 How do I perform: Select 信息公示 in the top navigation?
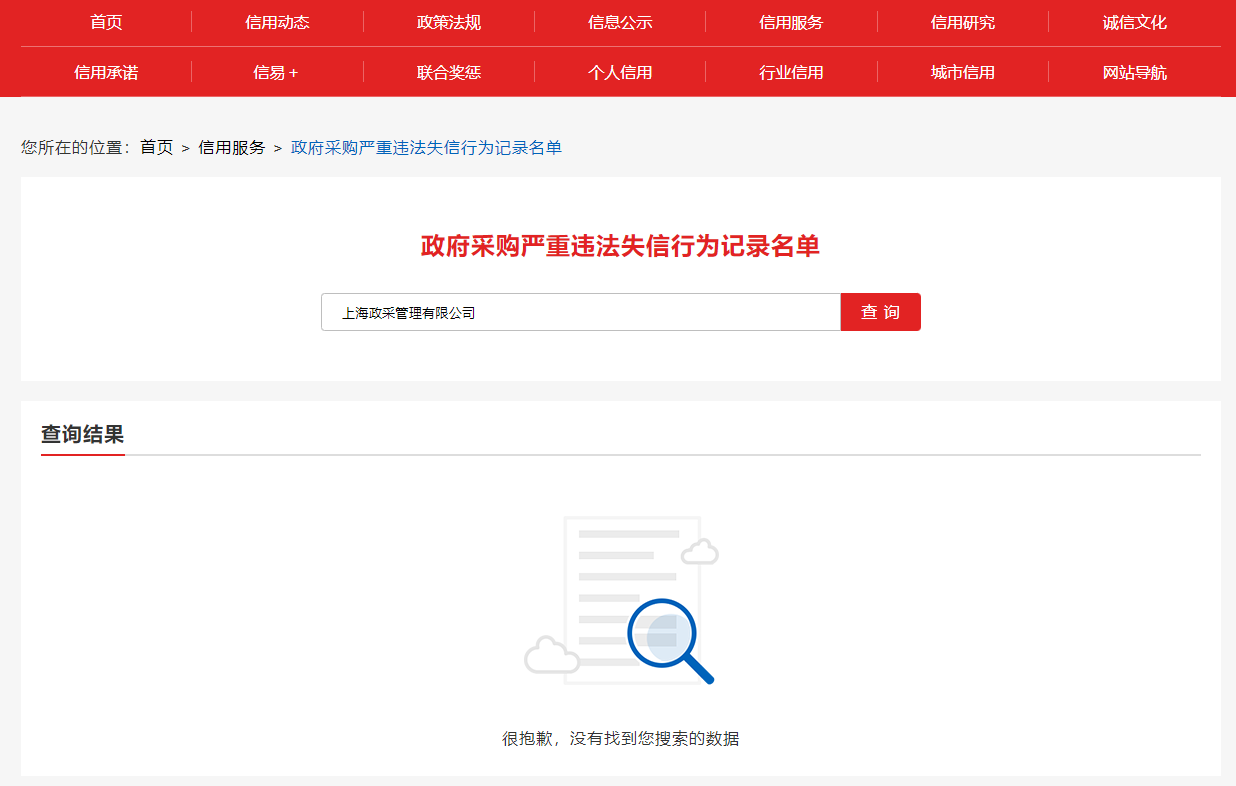pyautogui.click(x=620, y=22)
